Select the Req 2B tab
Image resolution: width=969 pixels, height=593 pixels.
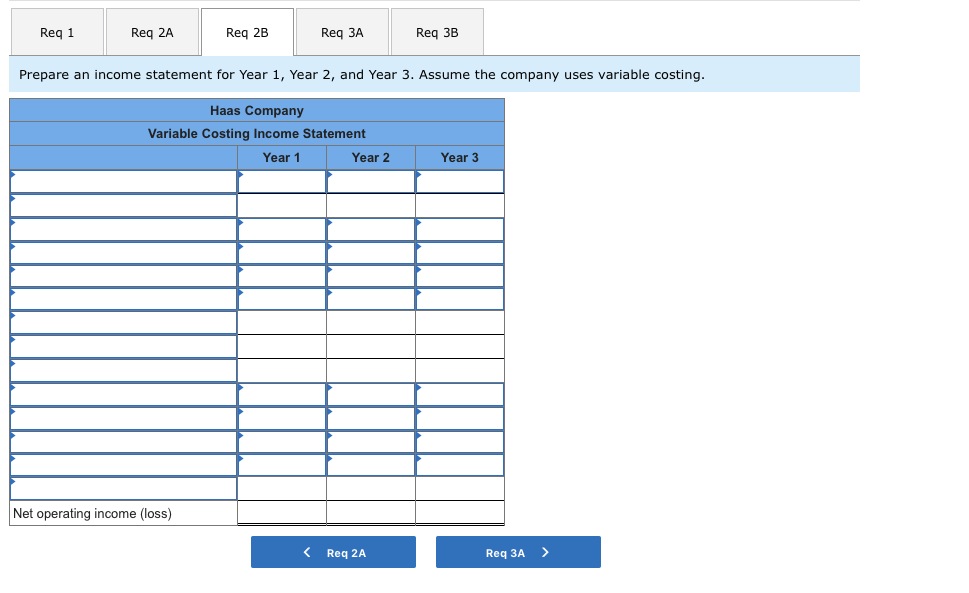tap(247, 32)
